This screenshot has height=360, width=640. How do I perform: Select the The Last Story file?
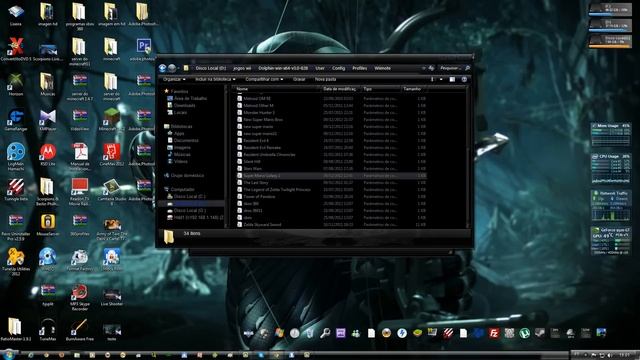[256, 182]
